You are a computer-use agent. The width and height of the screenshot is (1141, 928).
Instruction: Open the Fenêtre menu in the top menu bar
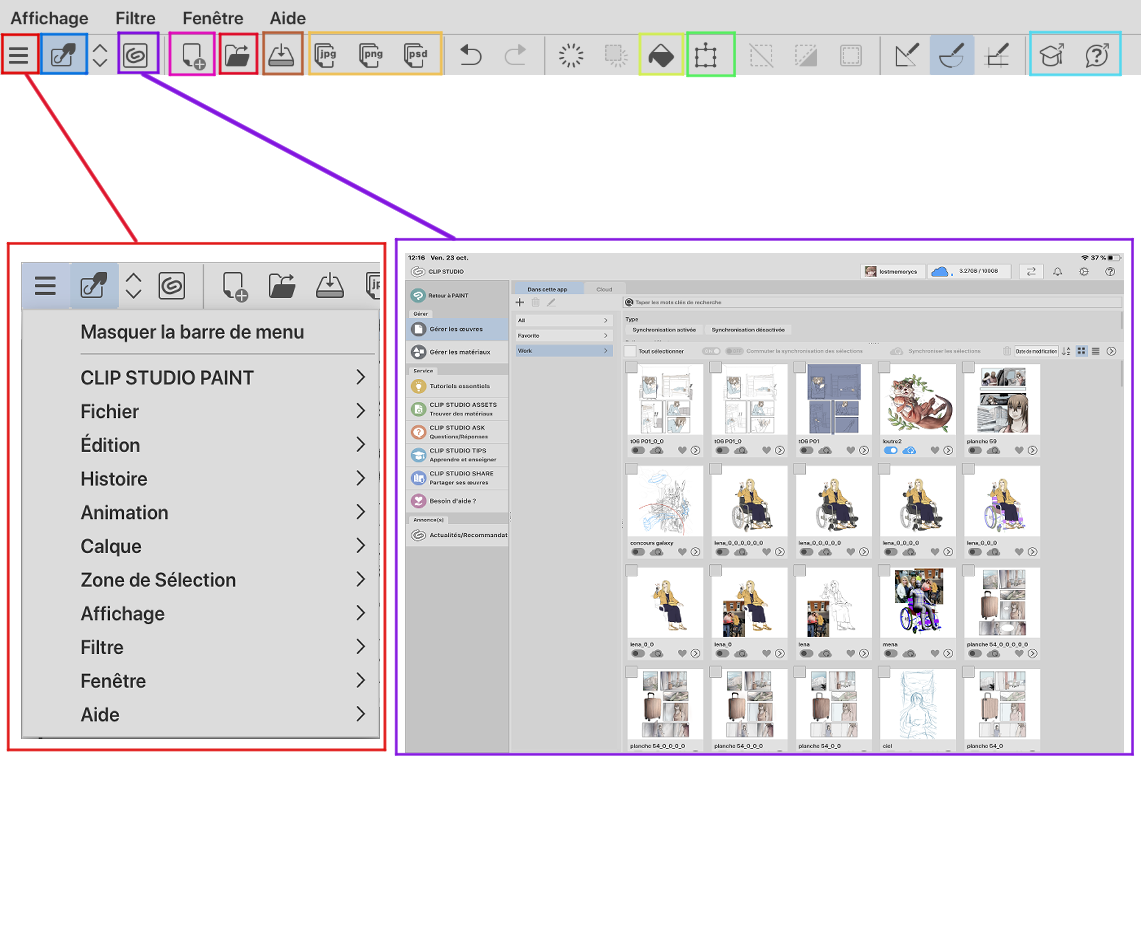point(213,18)
